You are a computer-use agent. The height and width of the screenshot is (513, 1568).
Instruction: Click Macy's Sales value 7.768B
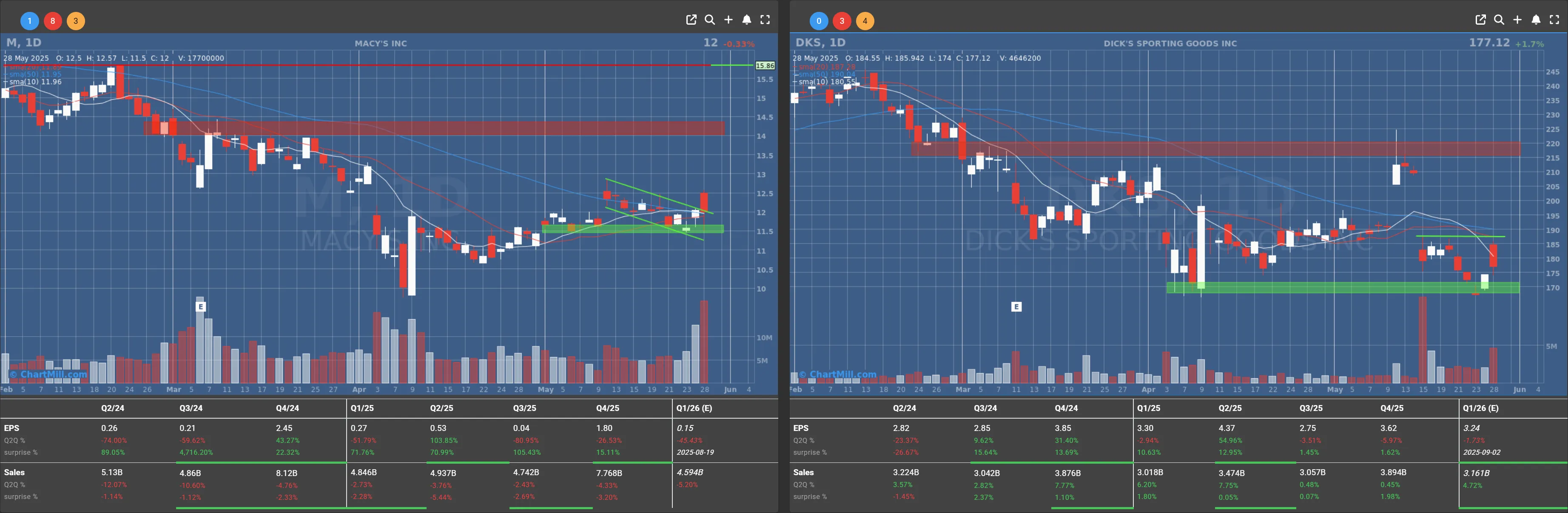point(609,473)
